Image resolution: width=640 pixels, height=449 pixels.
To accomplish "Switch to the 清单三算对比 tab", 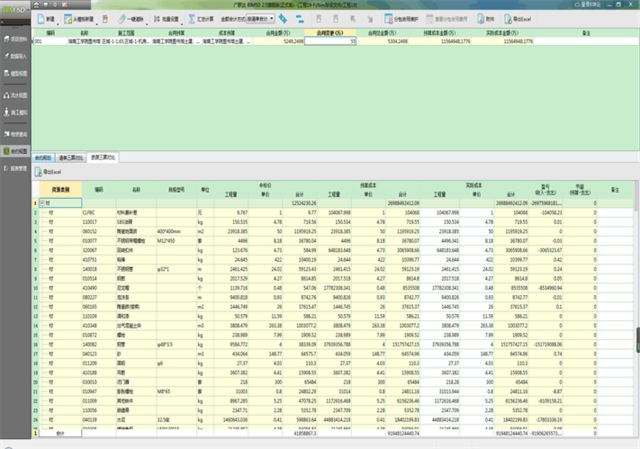I will [69, 158].
